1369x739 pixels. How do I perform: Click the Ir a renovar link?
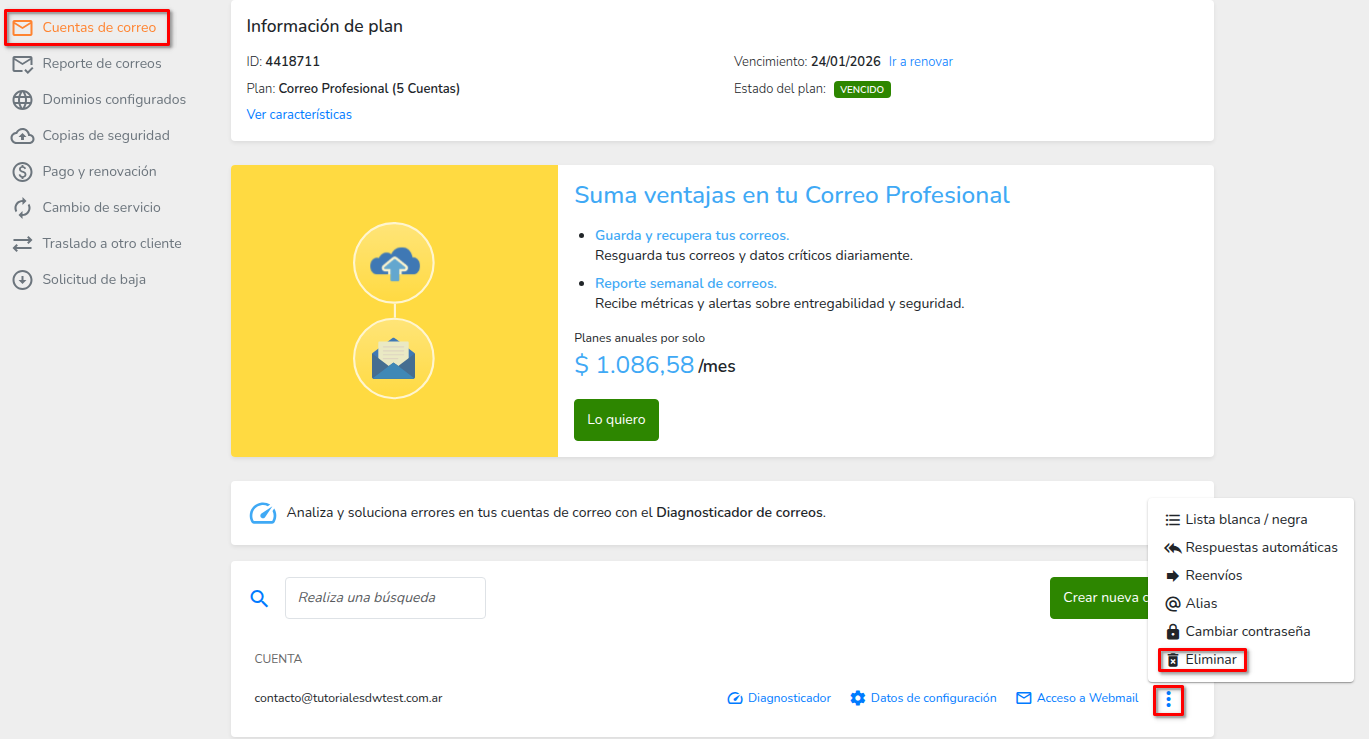(920, 62)
